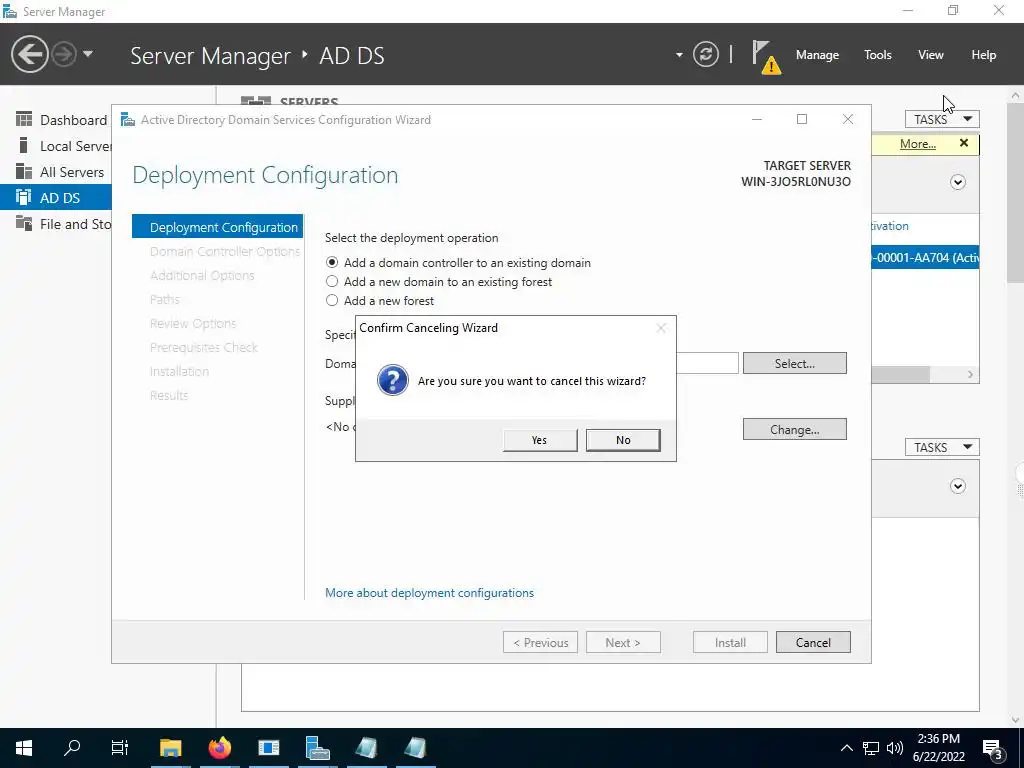This screenshot has width=1024, height=768.
Task: Open the More... link in notification bar
Action: click(x=918, y=144)
